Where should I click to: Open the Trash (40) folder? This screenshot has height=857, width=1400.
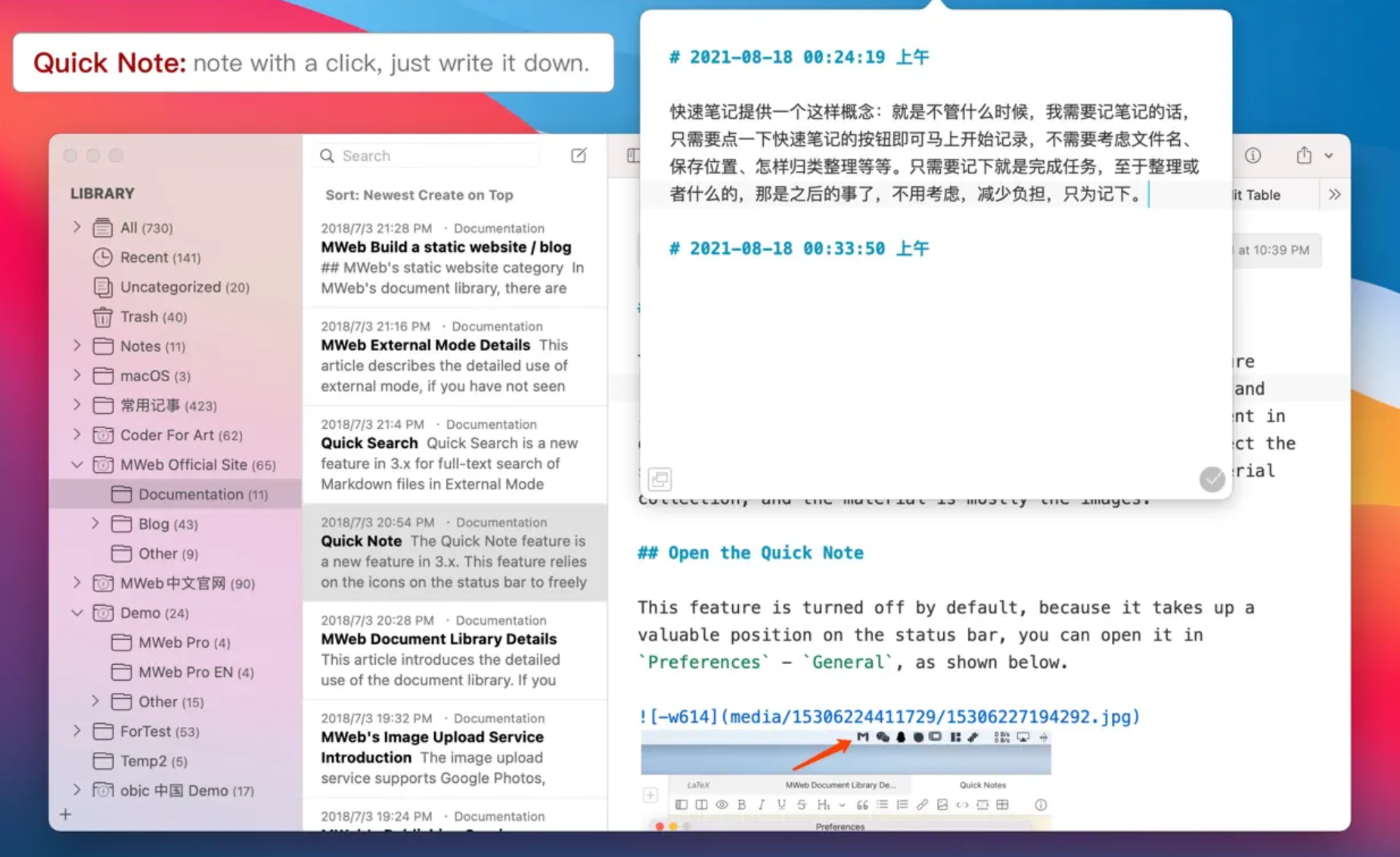coord(154,316)
